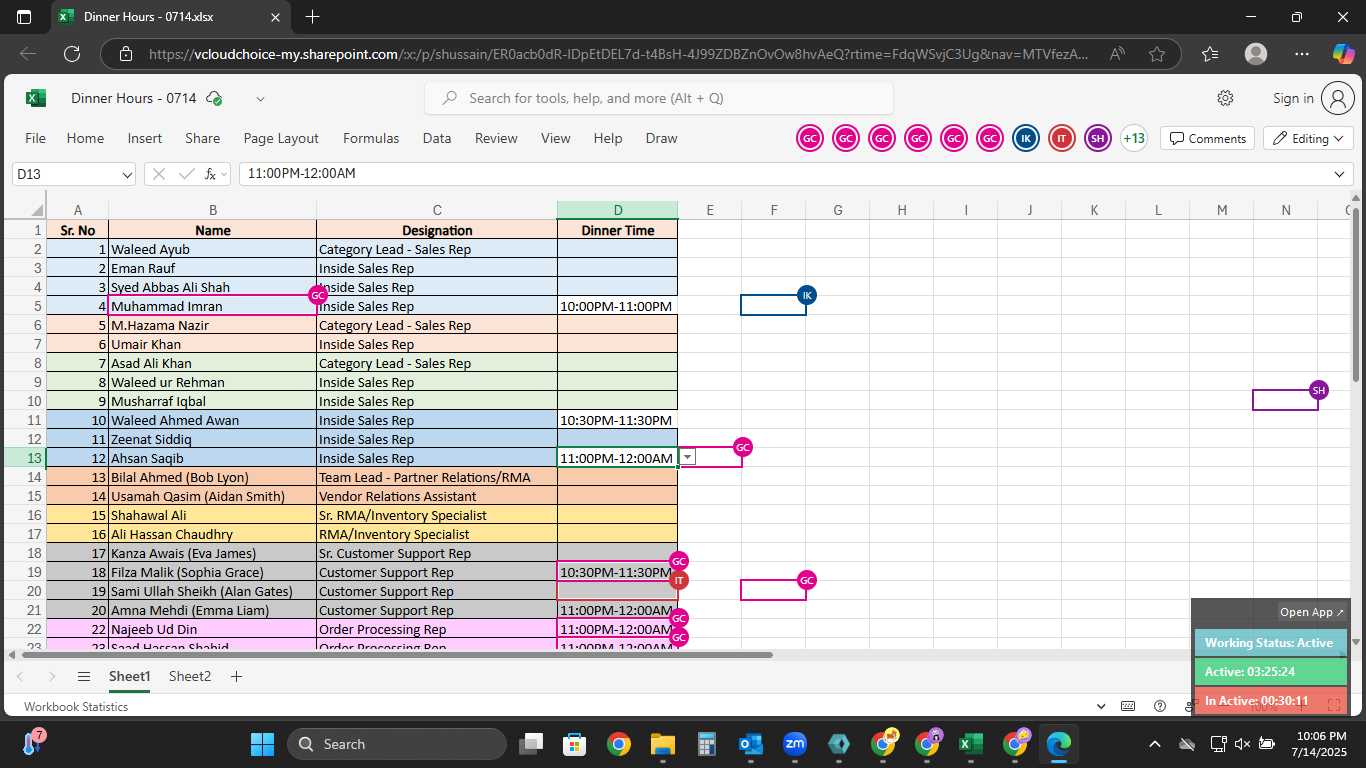Viewport: 1366px width, 768px height.
Task: Open the Favorites list icon
Action: pyautogui.click(x=1211, y=54)
